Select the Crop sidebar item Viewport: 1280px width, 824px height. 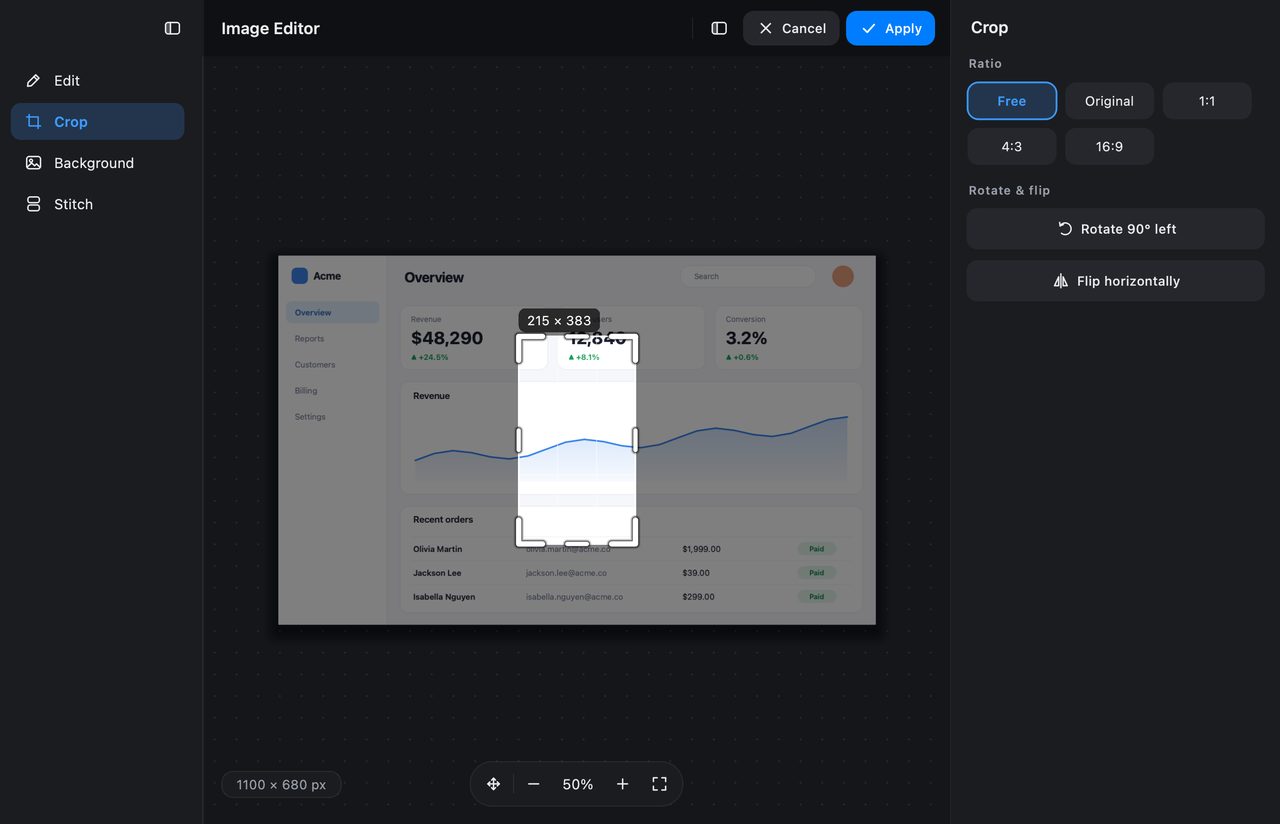coord(98,122)
